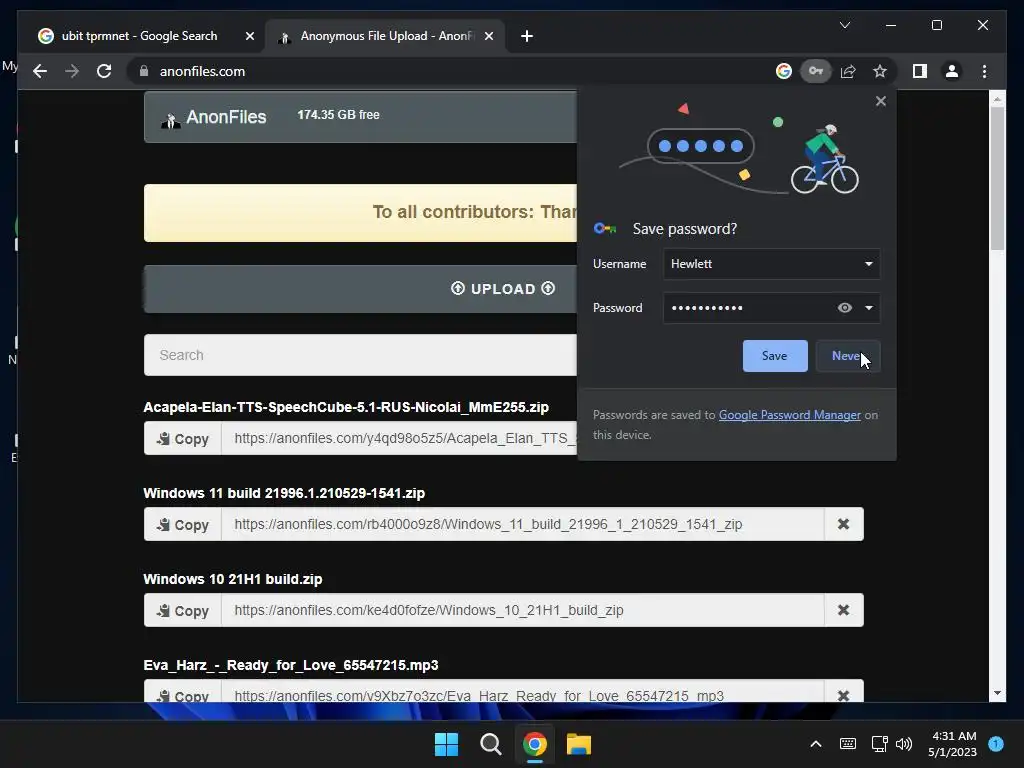Close the Anonymous File Upload tab

(x=488, y=36)
